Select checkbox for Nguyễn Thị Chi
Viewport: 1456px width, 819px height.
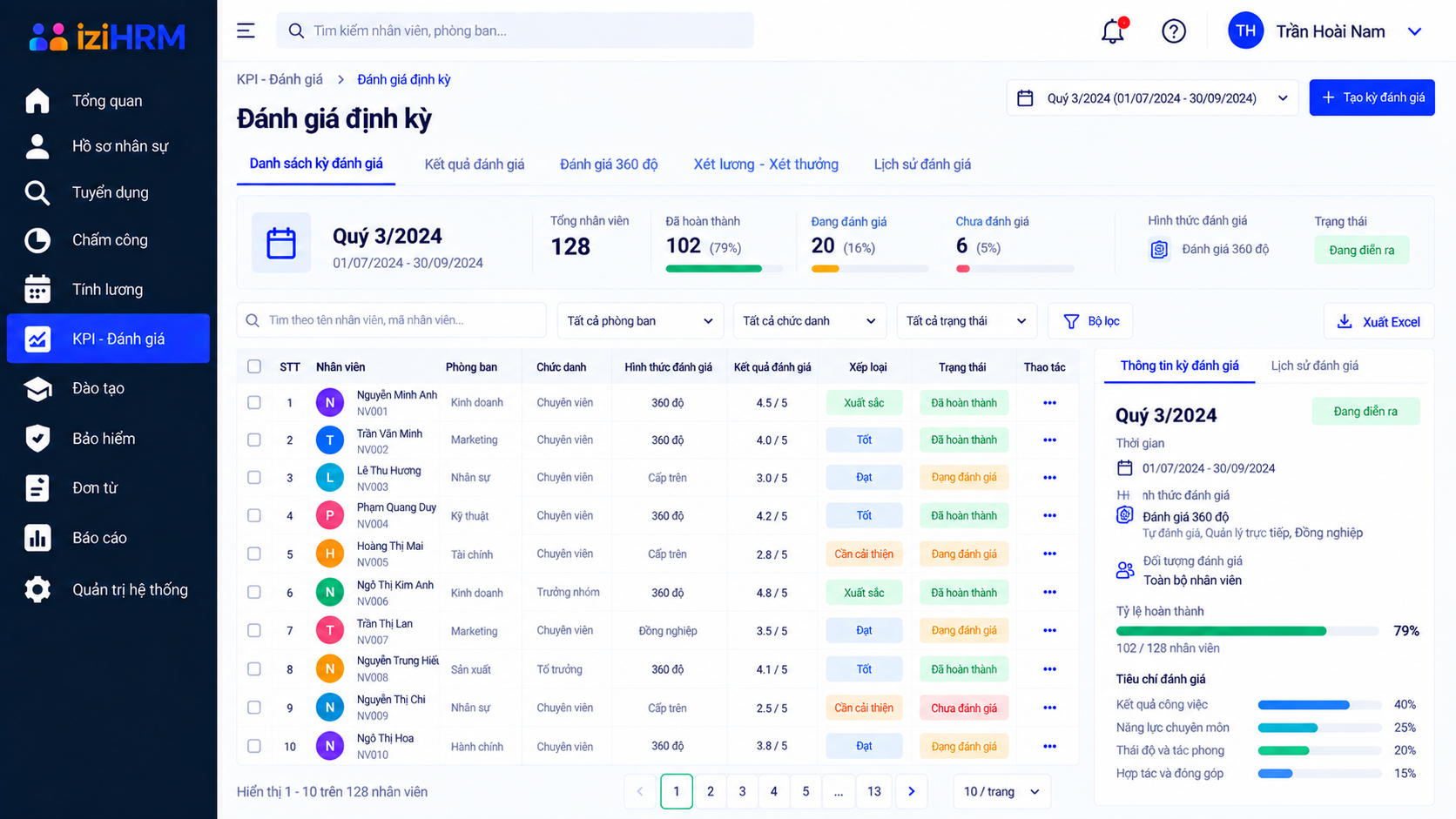(254, 708)
